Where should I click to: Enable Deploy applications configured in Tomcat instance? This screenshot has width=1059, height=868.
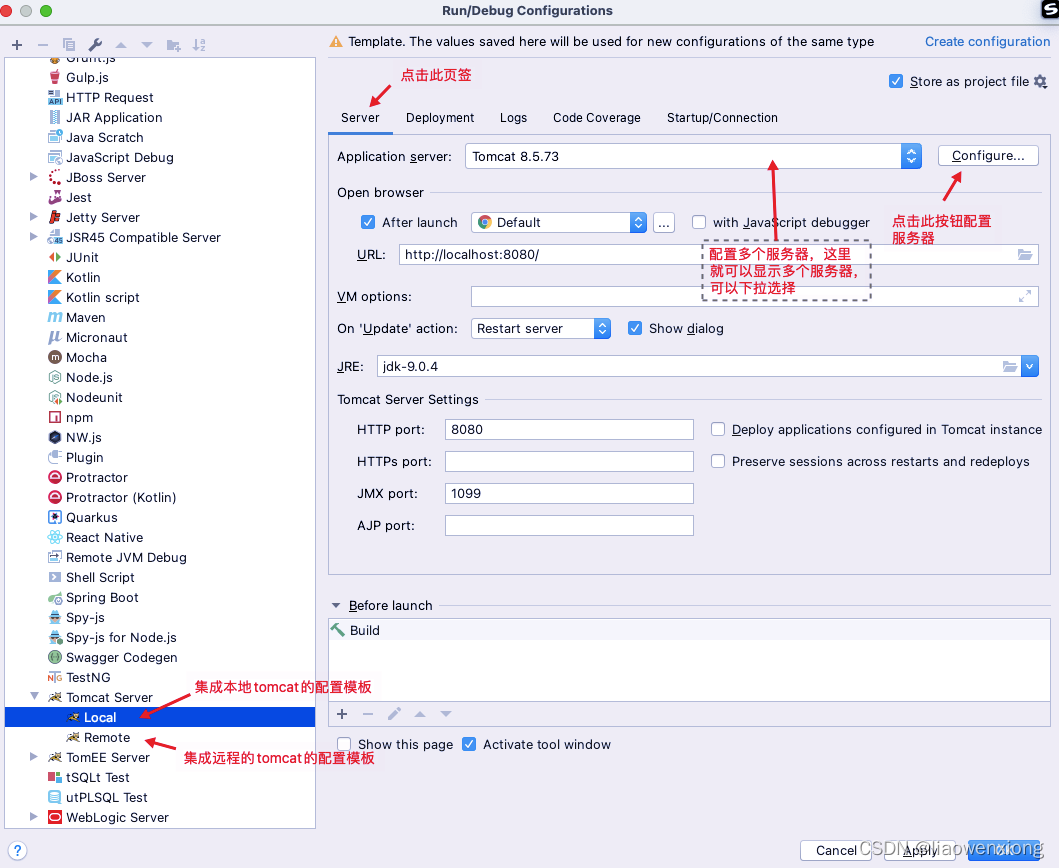point(718,430)
